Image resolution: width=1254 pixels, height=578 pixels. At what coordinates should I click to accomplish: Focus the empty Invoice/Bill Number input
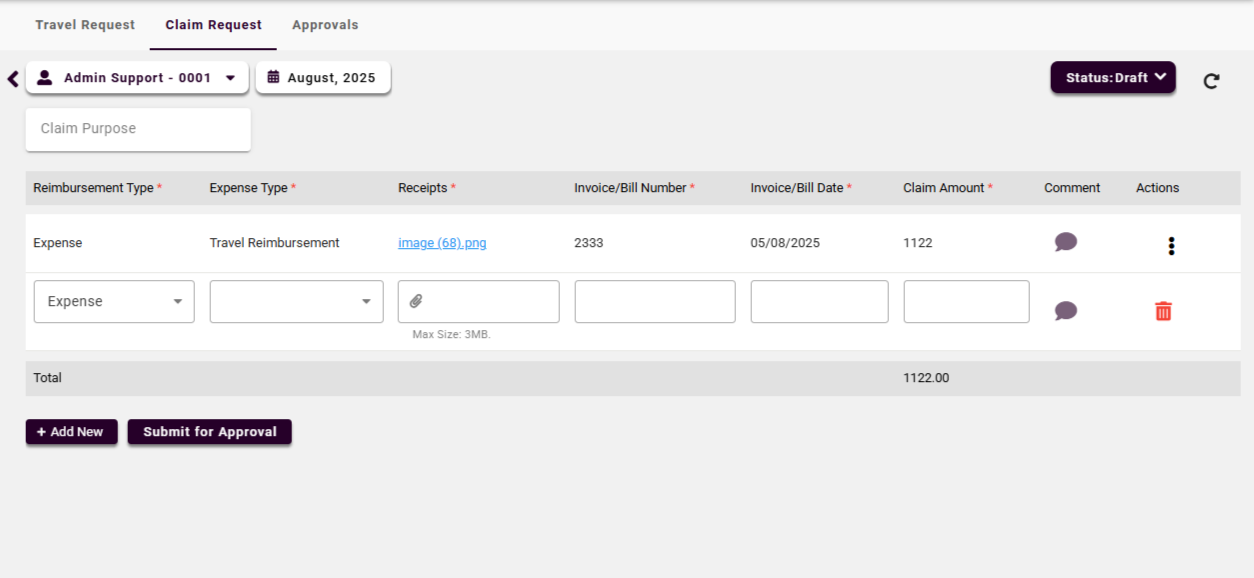tap(655, 301)
